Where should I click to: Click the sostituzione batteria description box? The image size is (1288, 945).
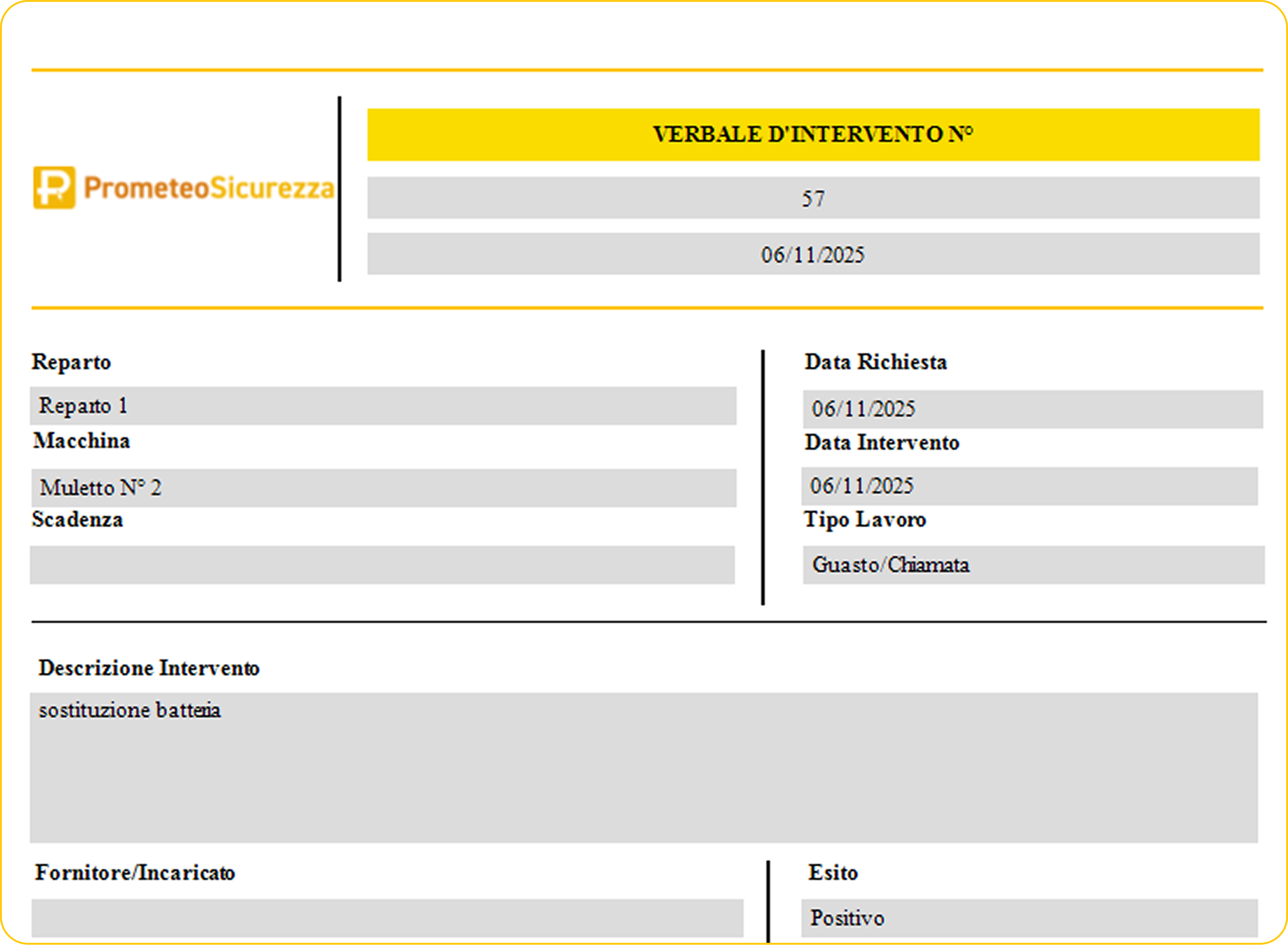[644, 768]
